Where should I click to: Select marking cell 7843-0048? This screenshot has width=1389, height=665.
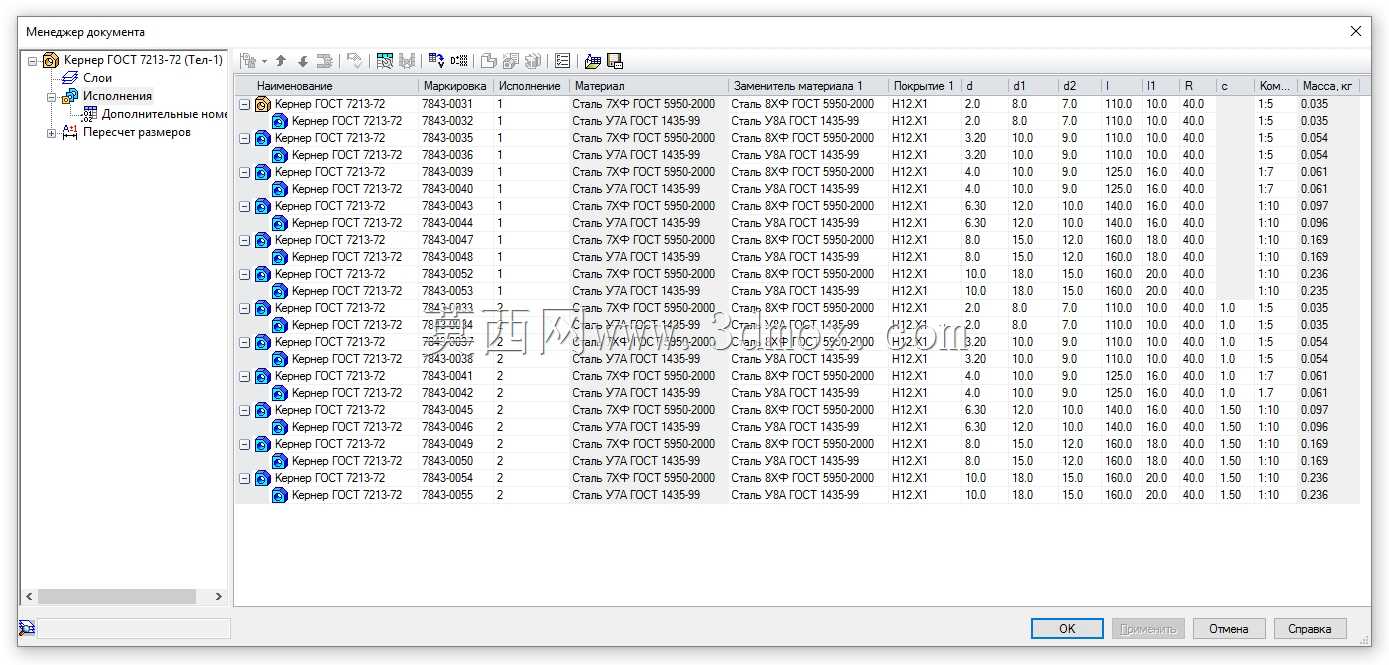456,257
